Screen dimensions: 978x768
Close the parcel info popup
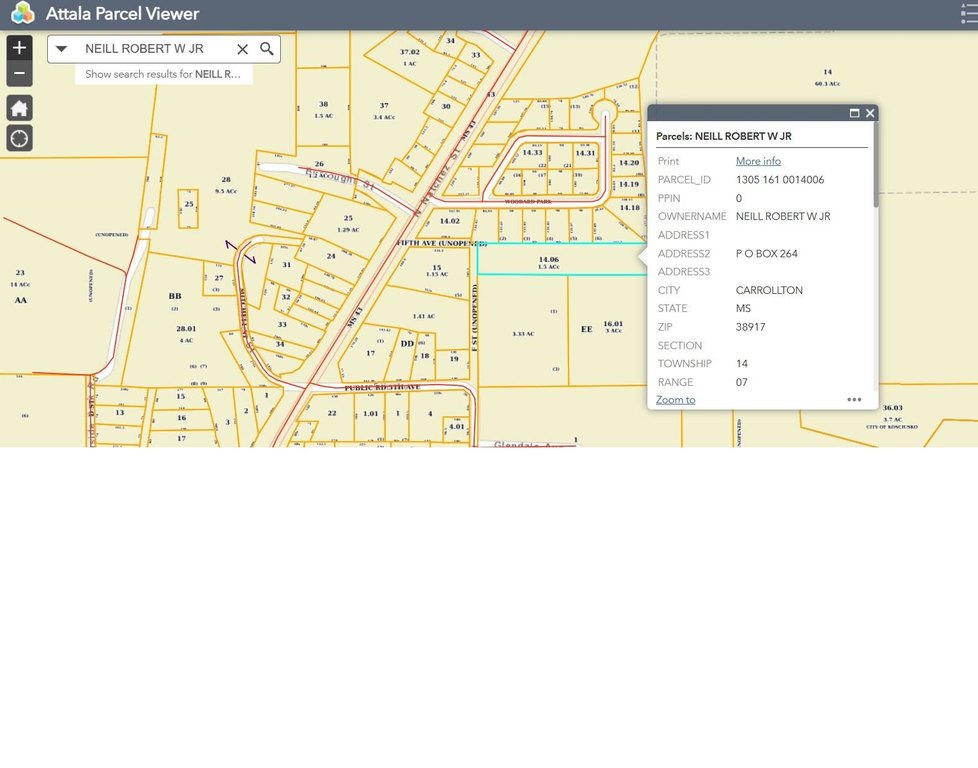870,113
